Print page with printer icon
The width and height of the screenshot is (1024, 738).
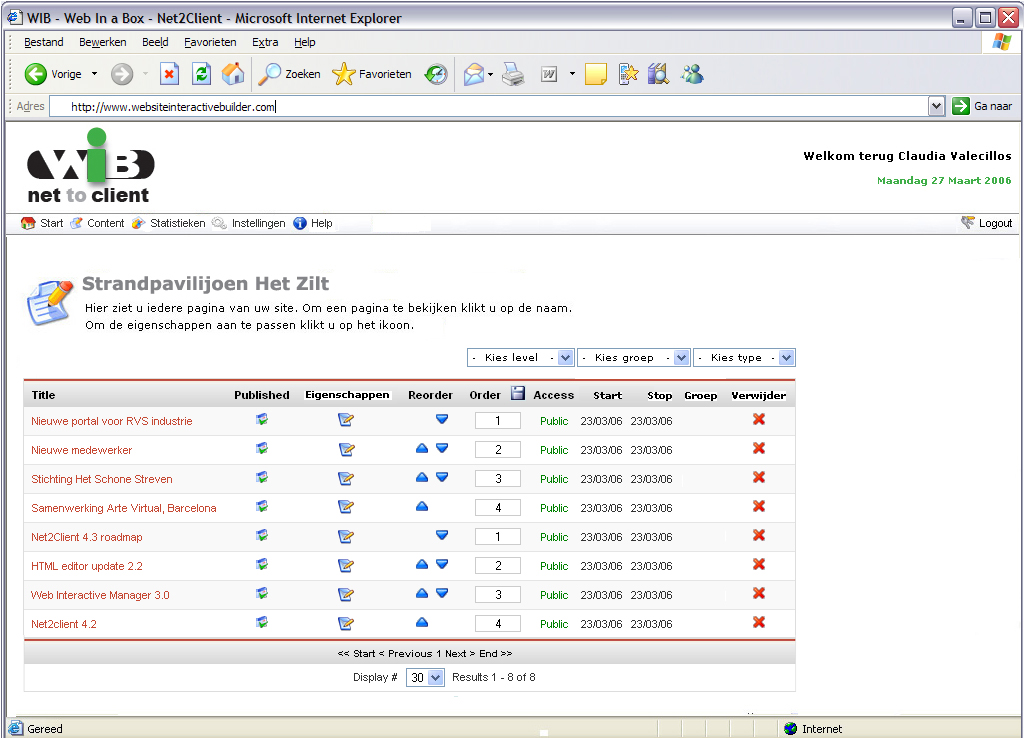(513, 74)
